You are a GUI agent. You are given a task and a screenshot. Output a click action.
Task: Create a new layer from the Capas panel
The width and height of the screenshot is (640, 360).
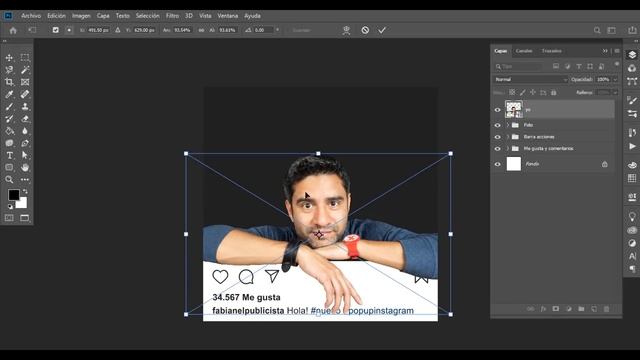tap(594, 309)
